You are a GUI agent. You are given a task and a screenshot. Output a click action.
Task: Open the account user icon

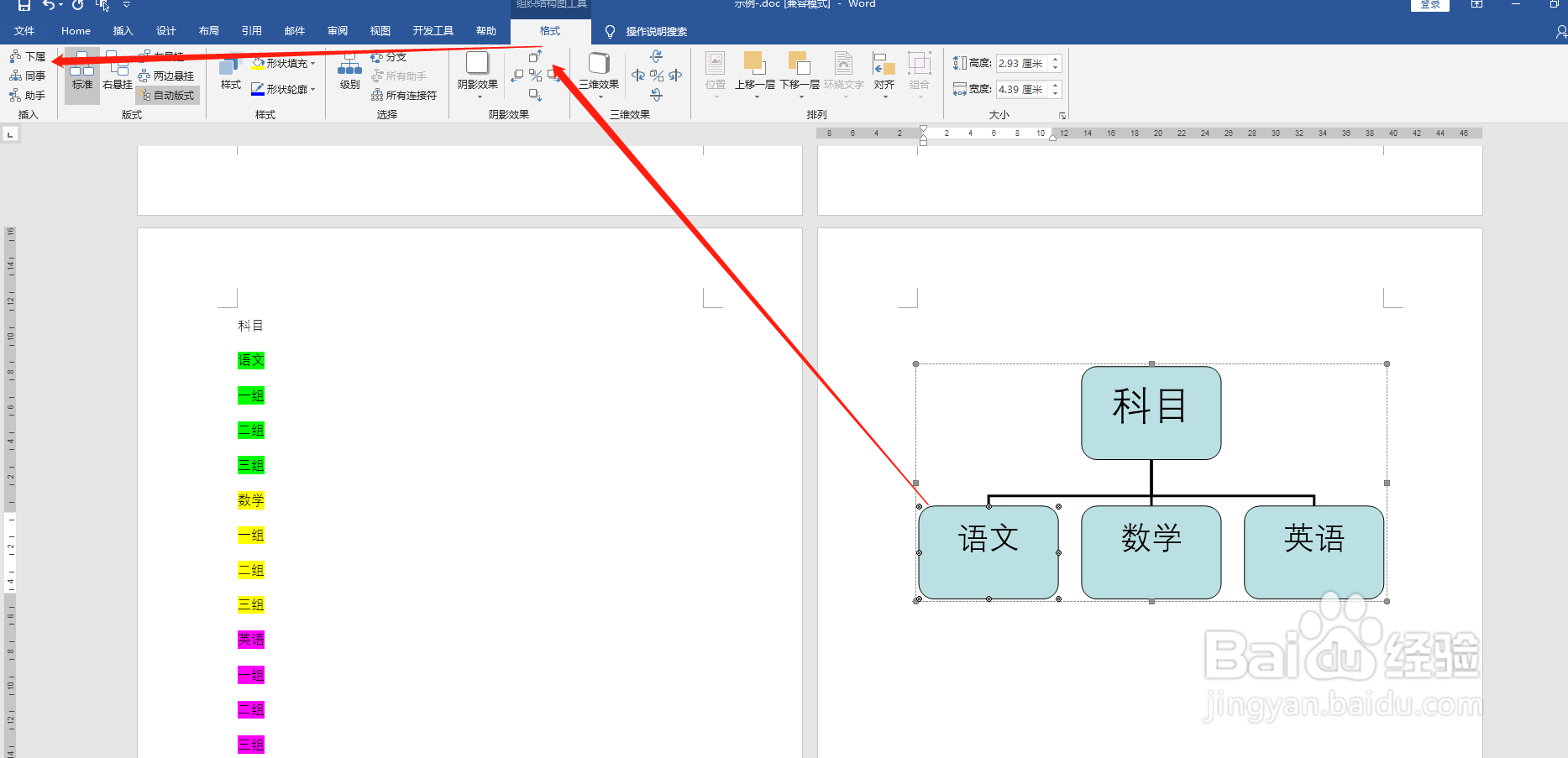[1561, 31]
